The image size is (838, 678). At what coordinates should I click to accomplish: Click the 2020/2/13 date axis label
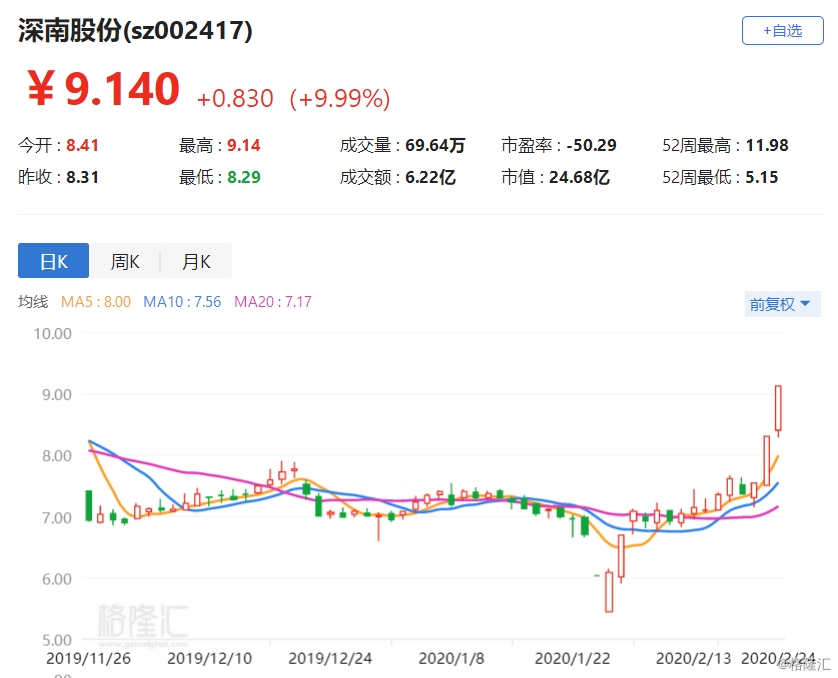pyautogui.click(x=693, y=659)
